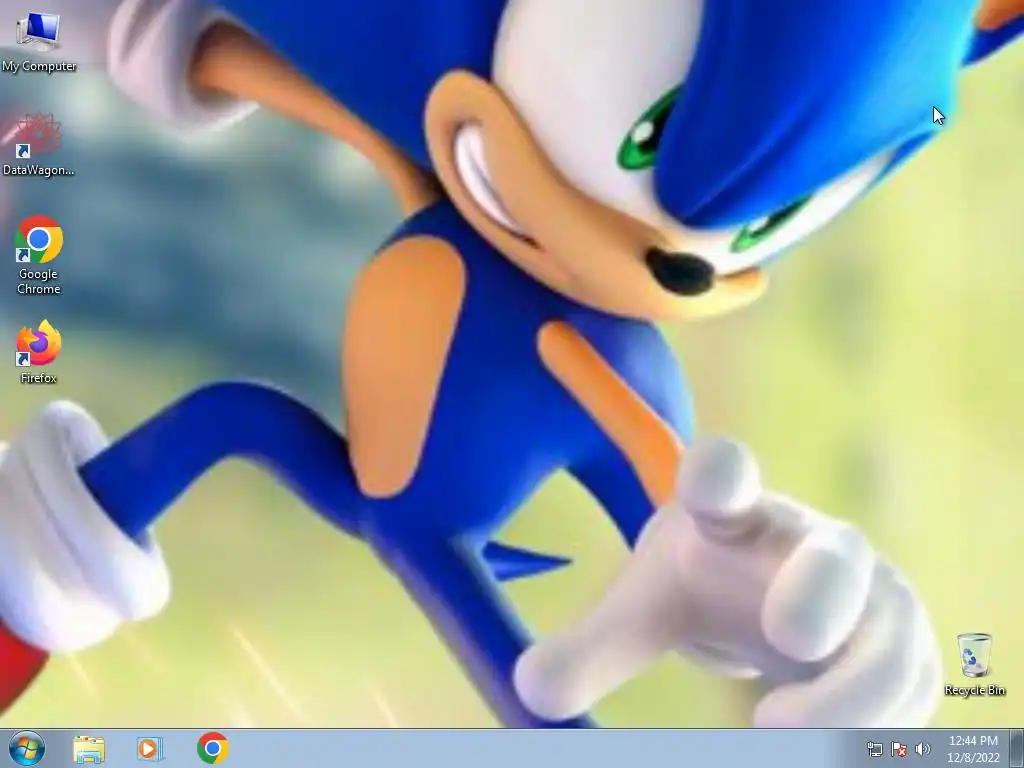Launch Windows Media Player from taskbar
This screenshot has height=768, width=1024.
(150, 748)
